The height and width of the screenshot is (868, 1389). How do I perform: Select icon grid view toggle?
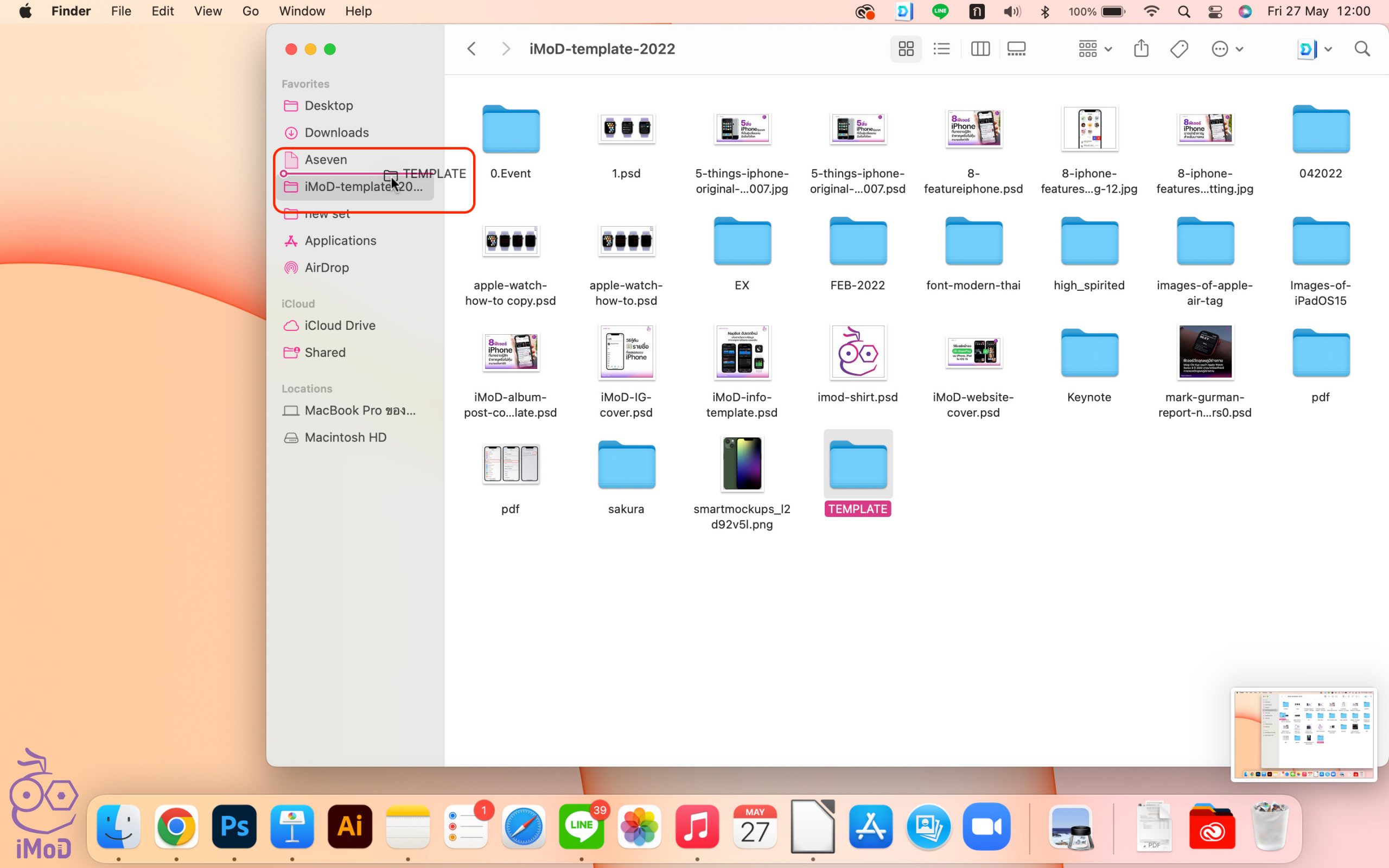pos(906,49)
